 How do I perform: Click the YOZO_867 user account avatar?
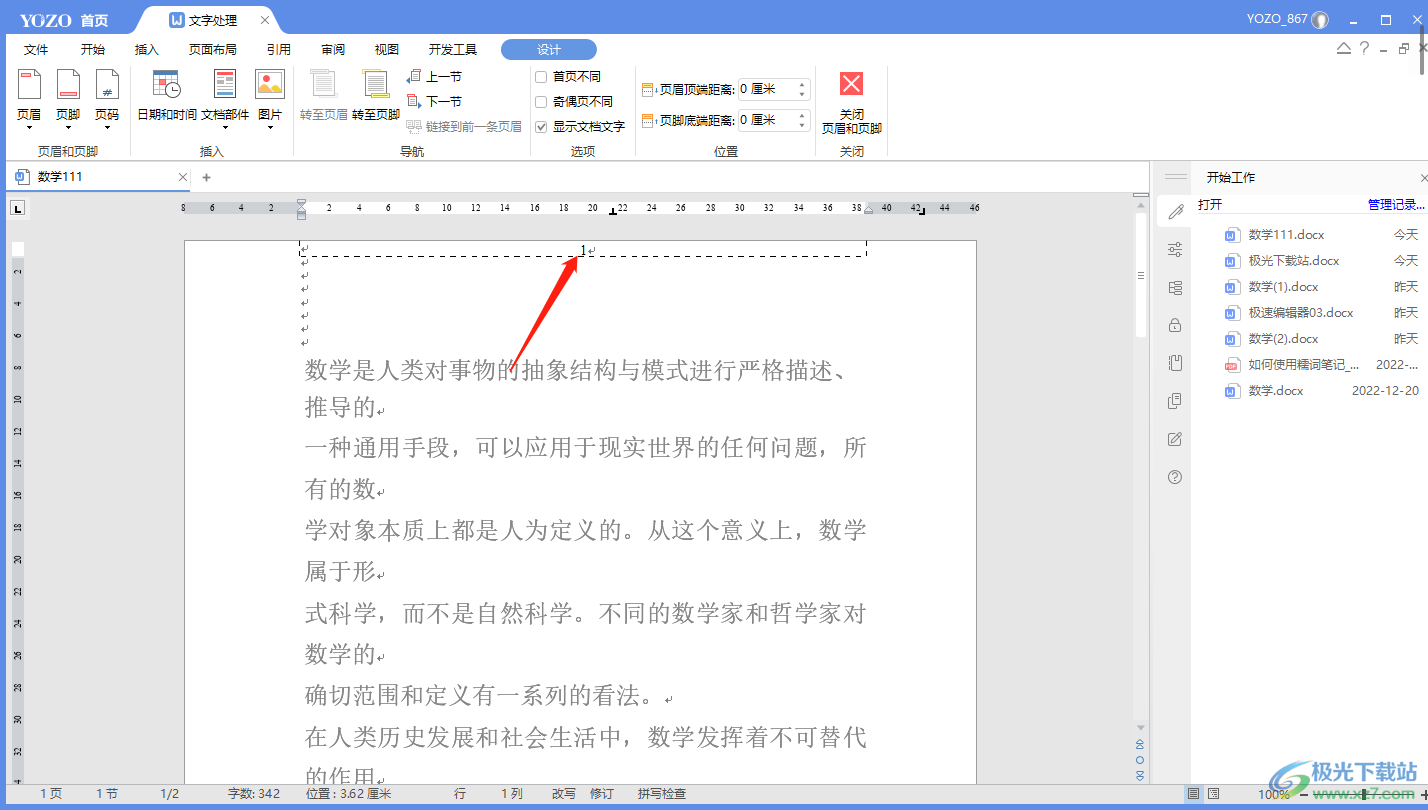[1320, 19]
